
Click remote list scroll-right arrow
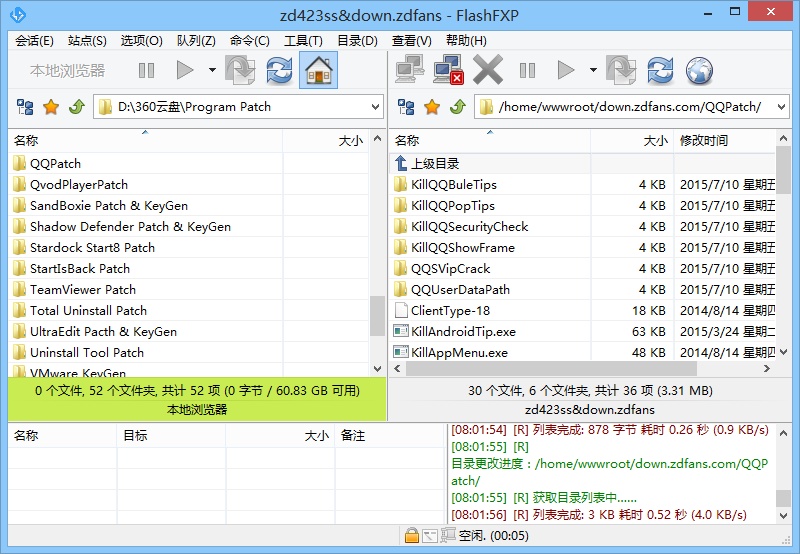pyautogui.click(x=766, y=368)
